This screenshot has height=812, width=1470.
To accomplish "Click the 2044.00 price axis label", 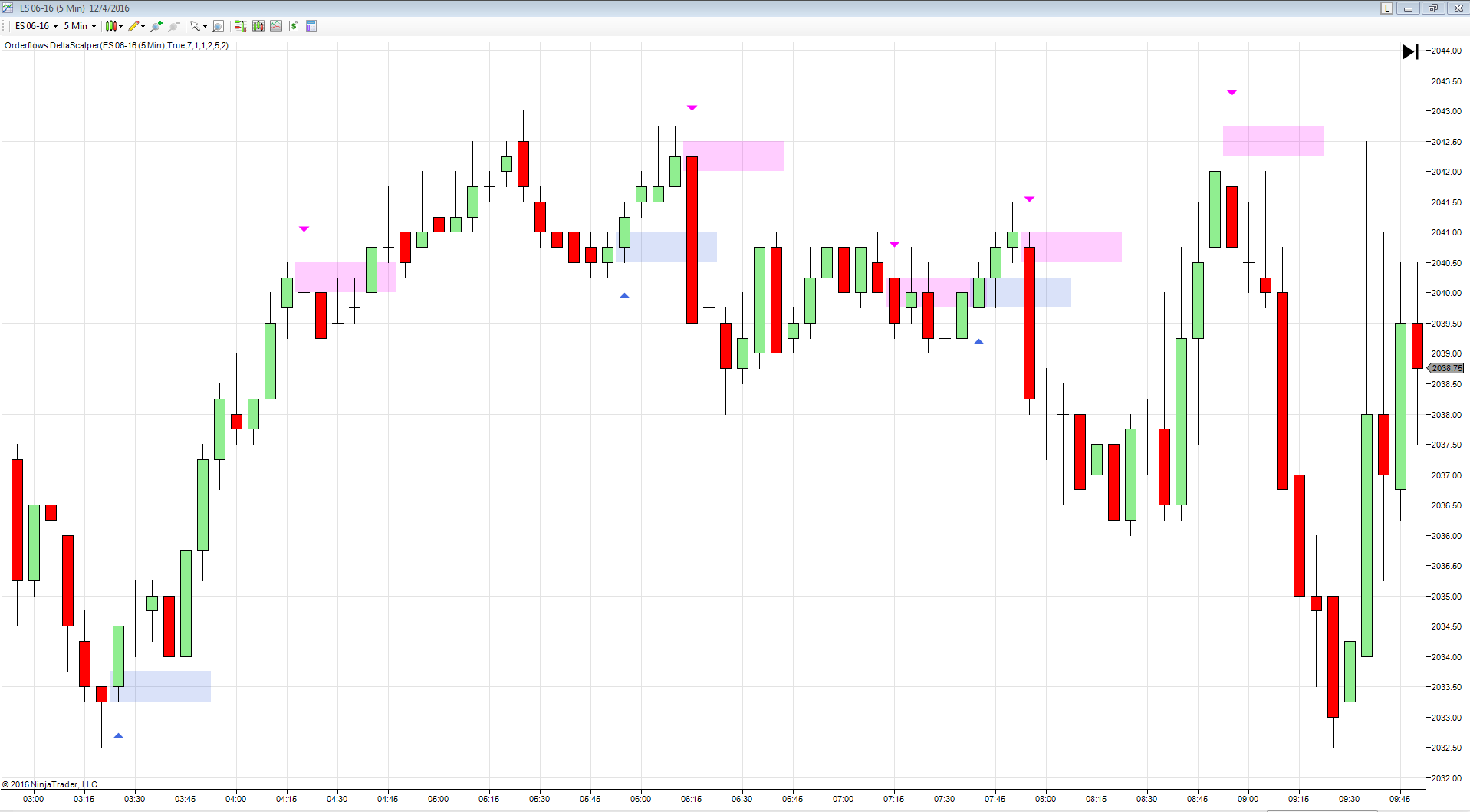I will [x=1446, y=51].
